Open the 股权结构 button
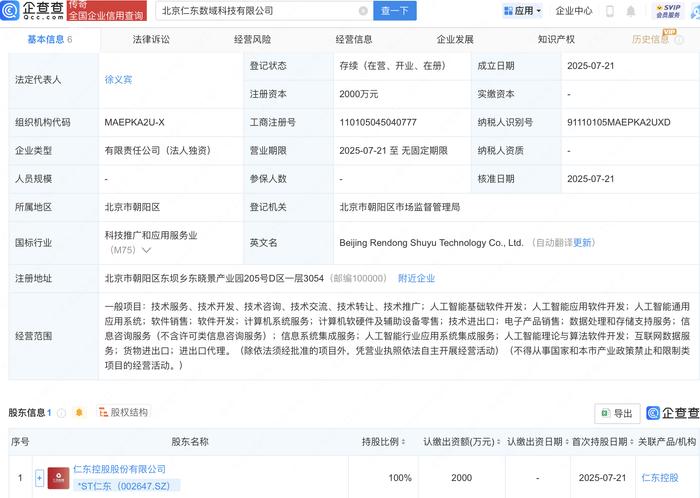Viewport: 700px width, 498px height. coord(123,412)
